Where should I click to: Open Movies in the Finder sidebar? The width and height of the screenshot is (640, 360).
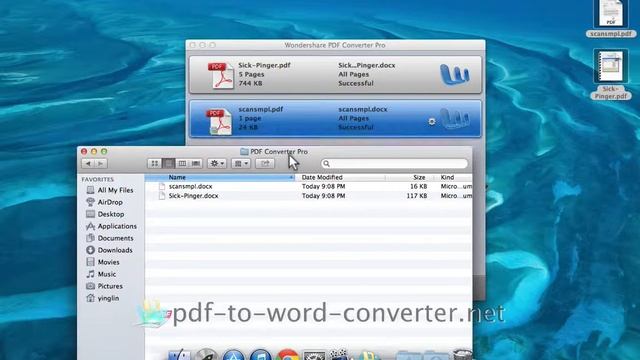pyautogui.click(x=103, y=262)
